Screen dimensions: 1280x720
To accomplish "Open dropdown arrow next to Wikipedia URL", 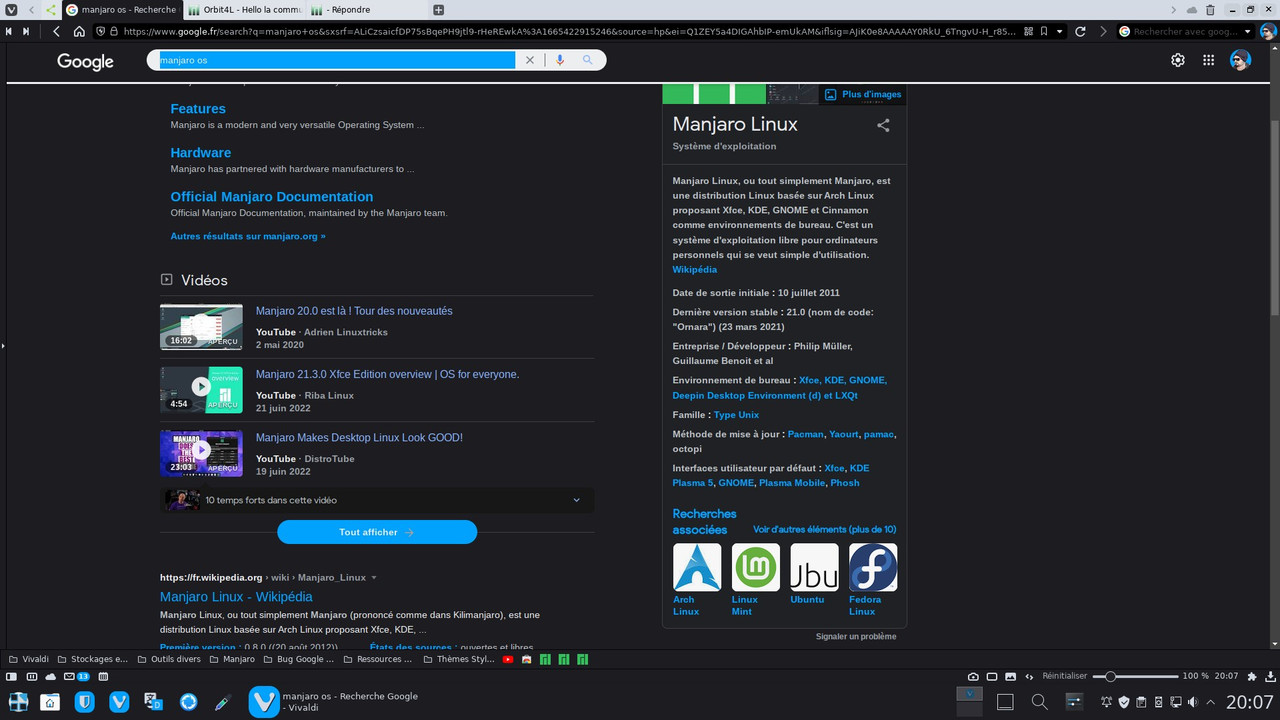I will tap(374, 578).
